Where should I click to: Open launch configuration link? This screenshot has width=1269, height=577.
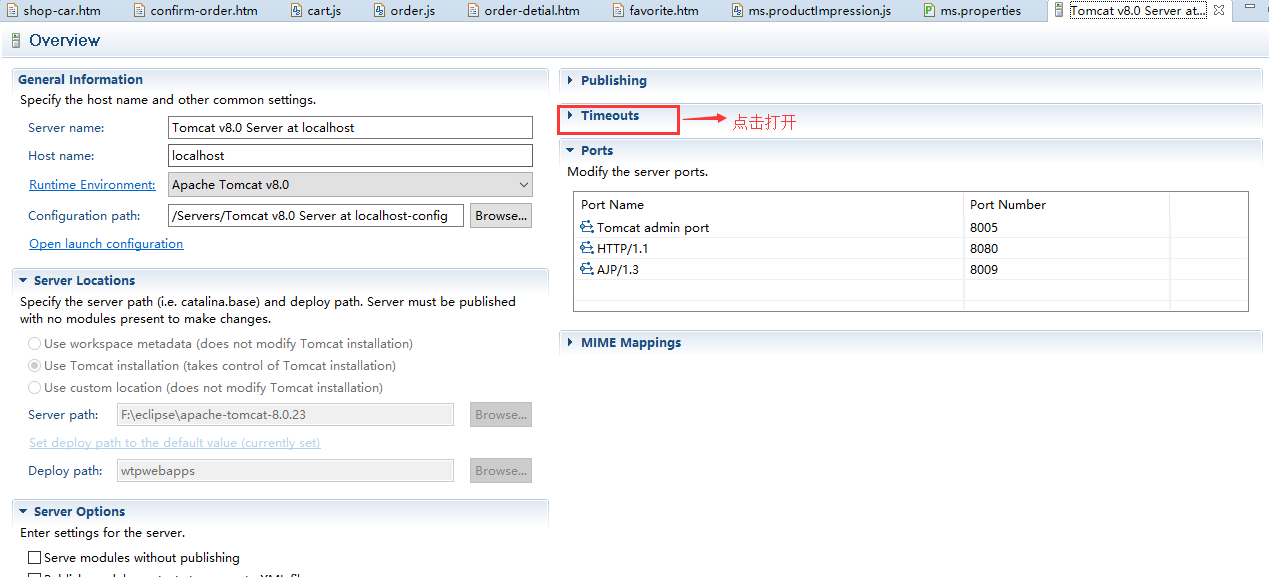106,243
